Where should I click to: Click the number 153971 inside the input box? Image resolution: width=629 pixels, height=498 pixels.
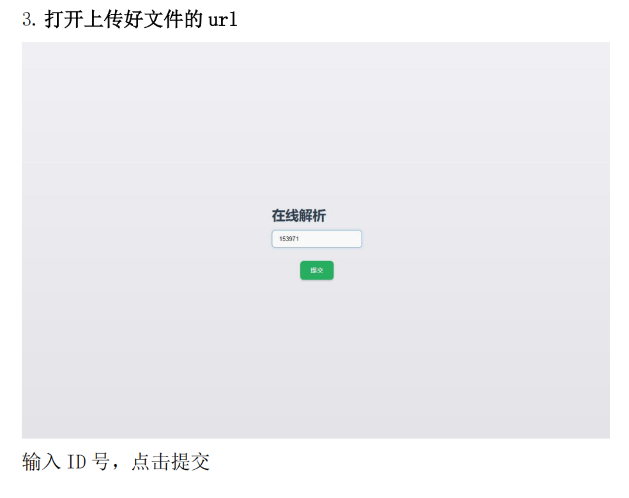click(289, 239)
